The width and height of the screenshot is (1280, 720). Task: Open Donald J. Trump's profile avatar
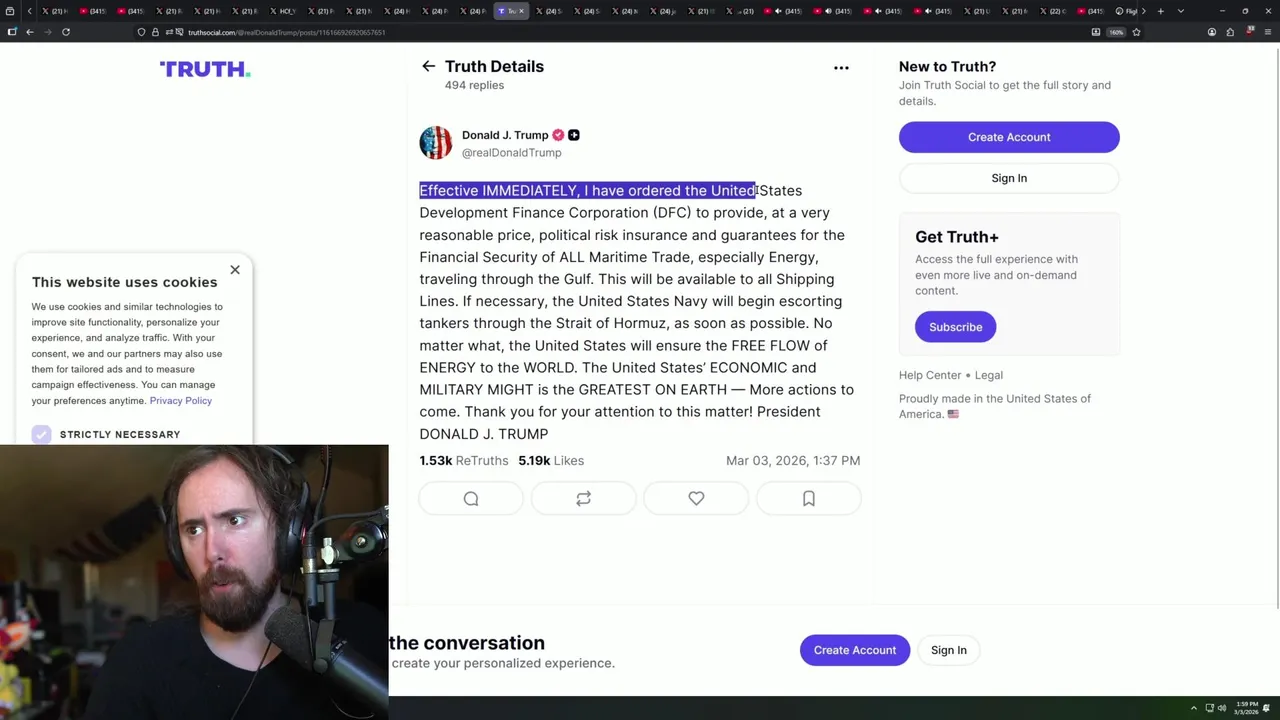click(x=436, y=143)
